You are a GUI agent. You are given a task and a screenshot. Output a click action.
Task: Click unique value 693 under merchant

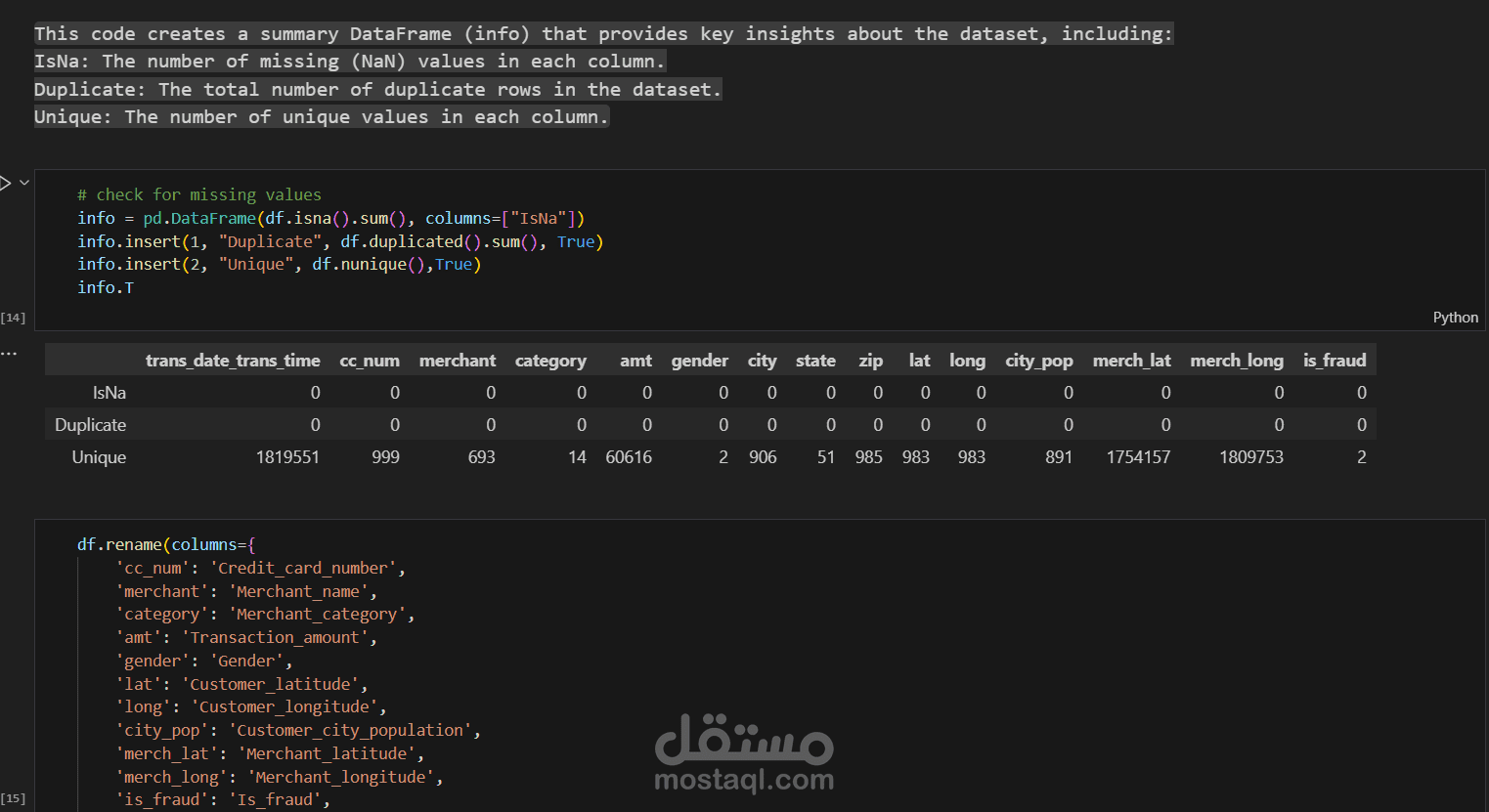(x=481, y=457)
